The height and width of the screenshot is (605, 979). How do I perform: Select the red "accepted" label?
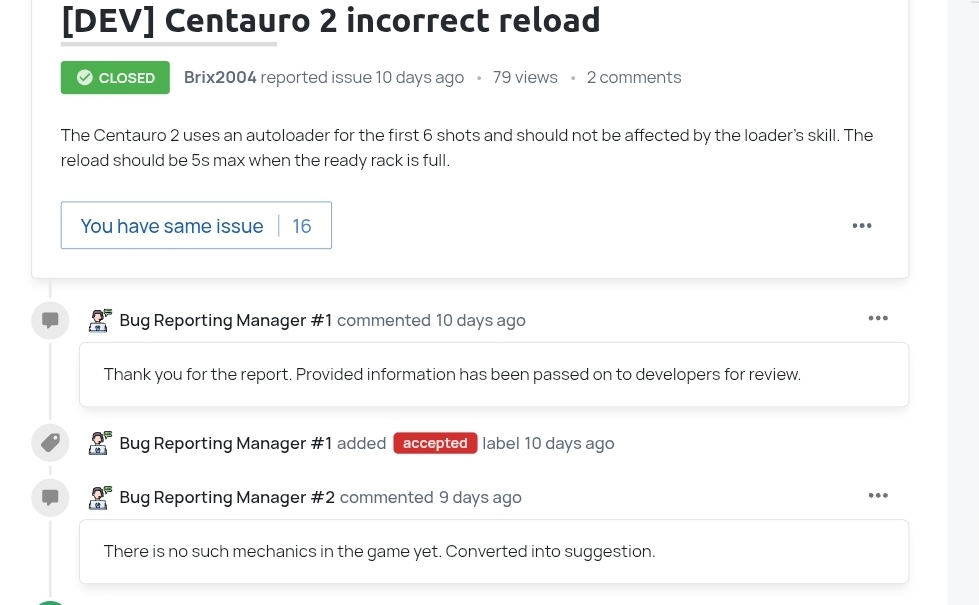click(x=435, y=443)
